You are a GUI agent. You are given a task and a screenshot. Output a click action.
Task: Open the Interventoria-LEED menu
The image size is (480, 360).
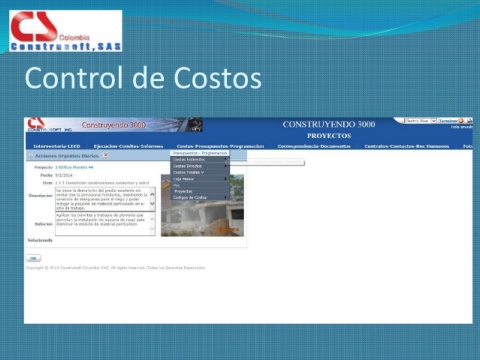coord(57,146)
